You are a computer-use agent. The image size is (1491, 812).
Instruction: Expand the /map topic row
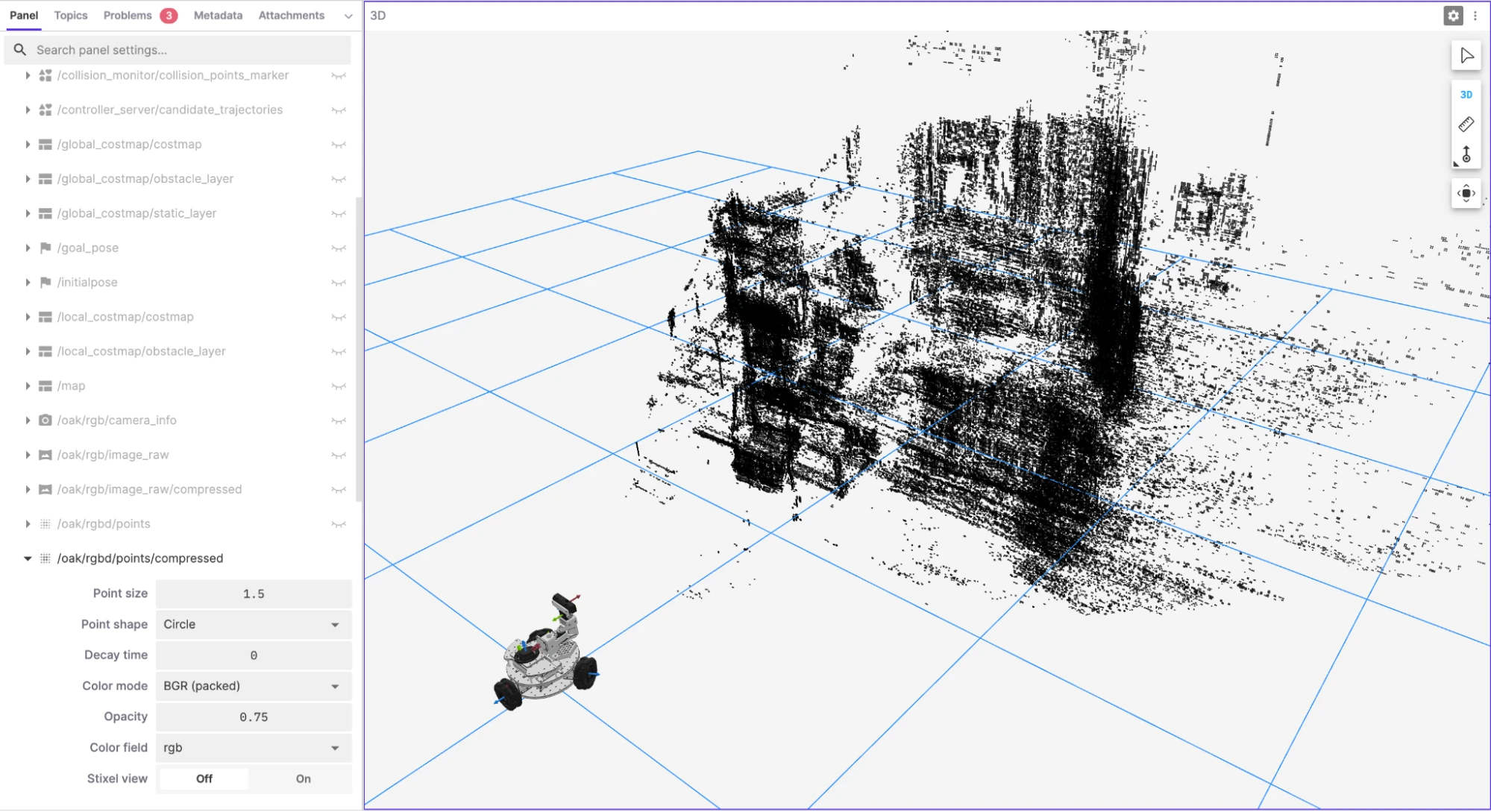[x=28, y=386]
